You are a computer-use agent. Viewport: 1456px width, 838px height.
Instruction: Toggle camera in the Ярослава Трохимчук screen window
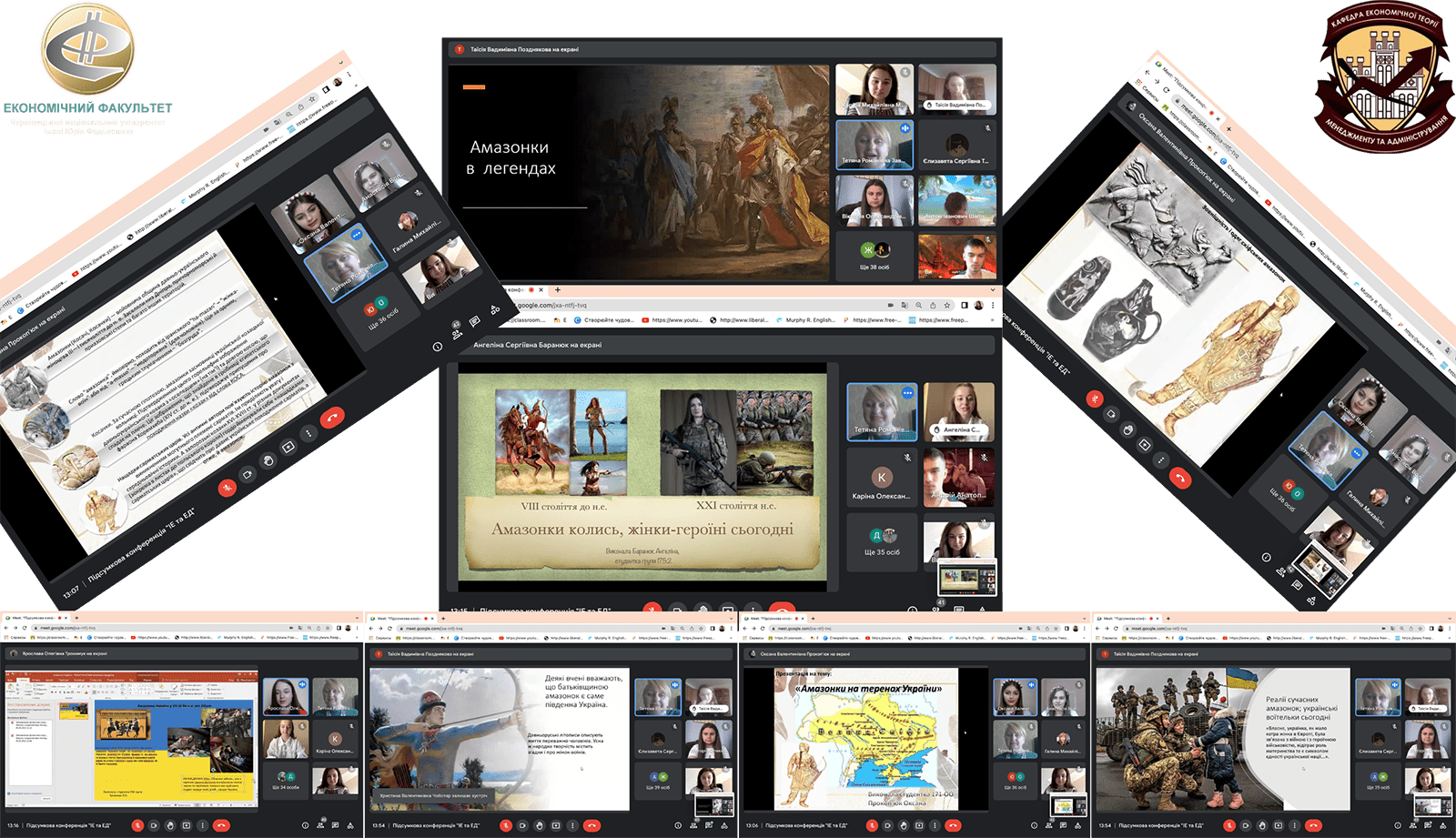pos(155,825)
